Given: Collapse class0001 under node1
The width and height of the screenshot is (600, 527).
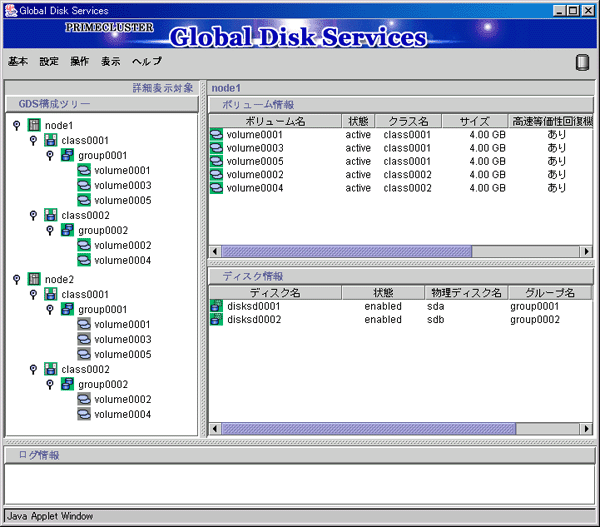Looking at the screenshot, I should (x=33, y=140).
